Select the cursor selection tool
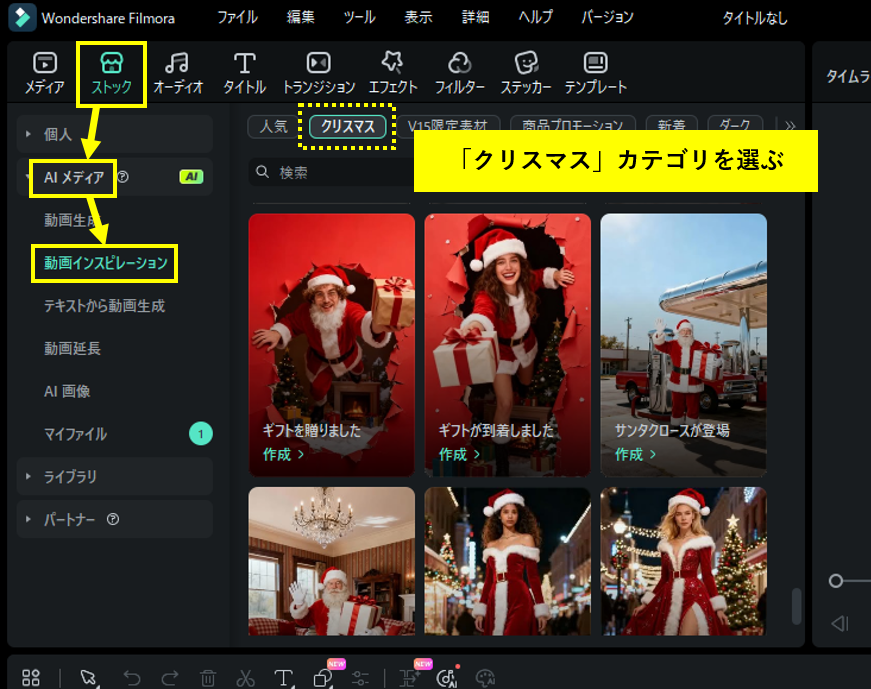This screenshot has height=689, width=871. coord(90,676)
